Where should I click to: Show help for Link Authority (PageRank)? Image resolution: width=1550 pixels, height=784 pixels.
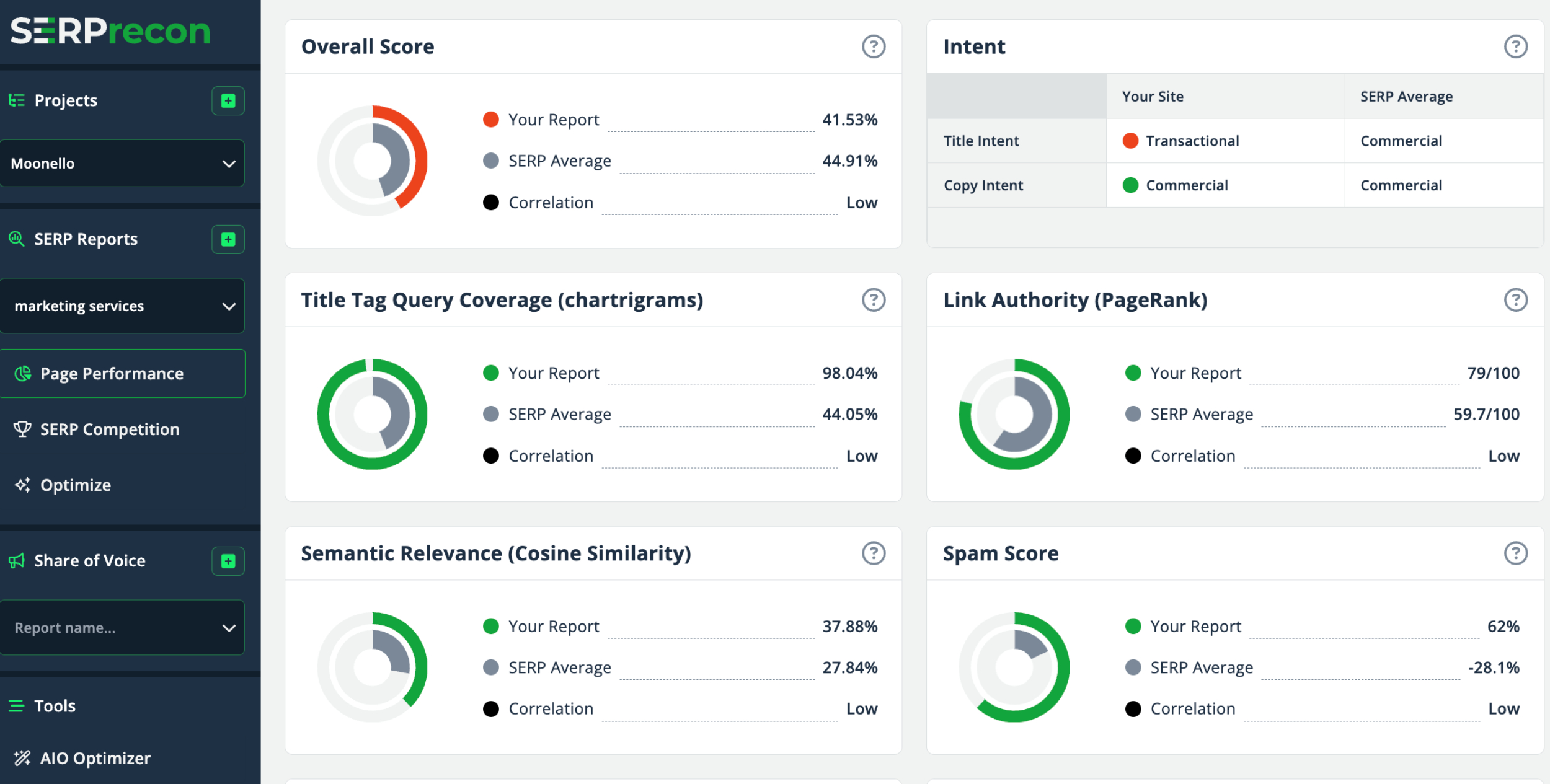pyautogui.click(x=1515, y=300)
